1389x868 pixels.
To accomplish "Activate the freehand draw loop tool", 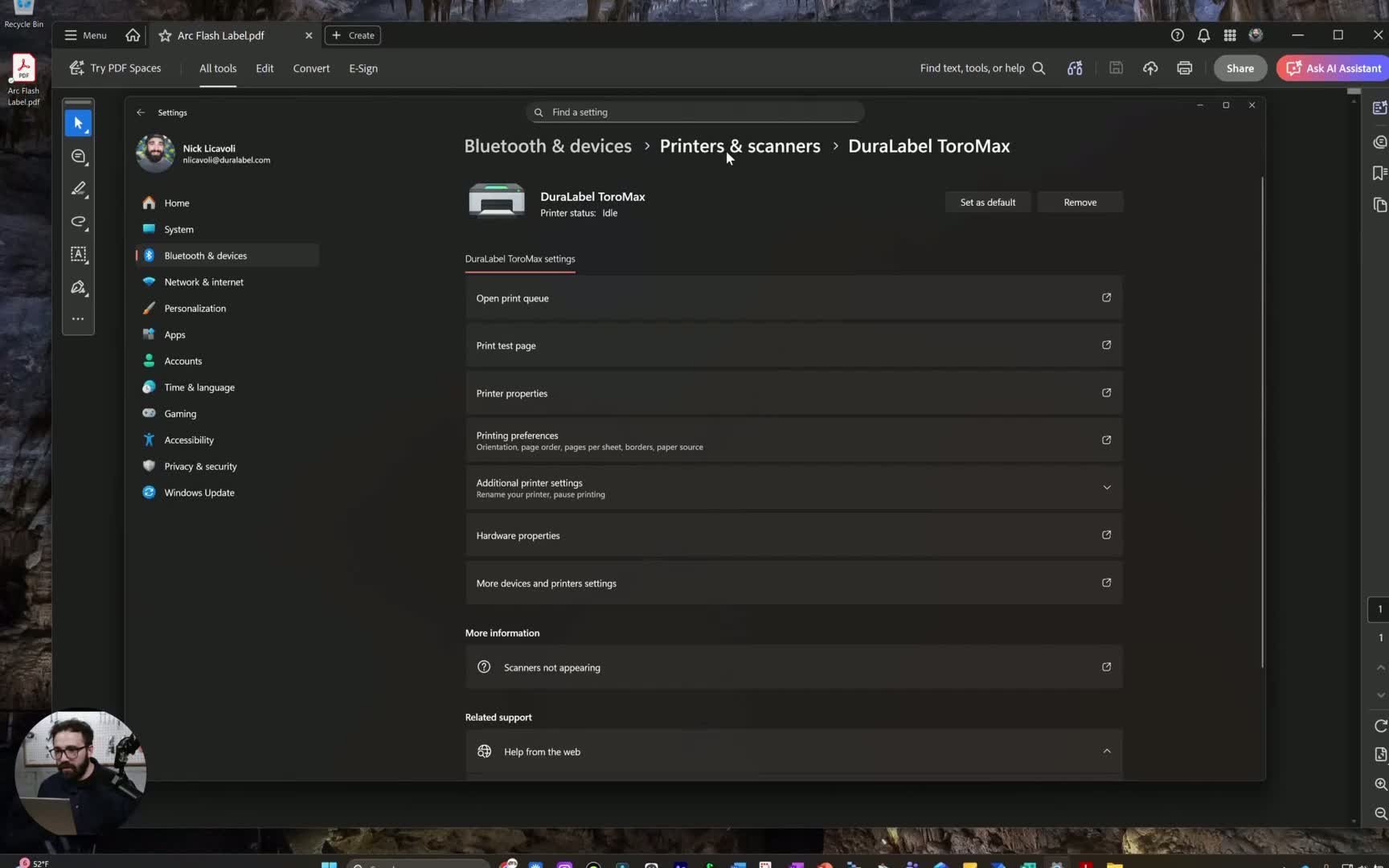I will (78, 222).
